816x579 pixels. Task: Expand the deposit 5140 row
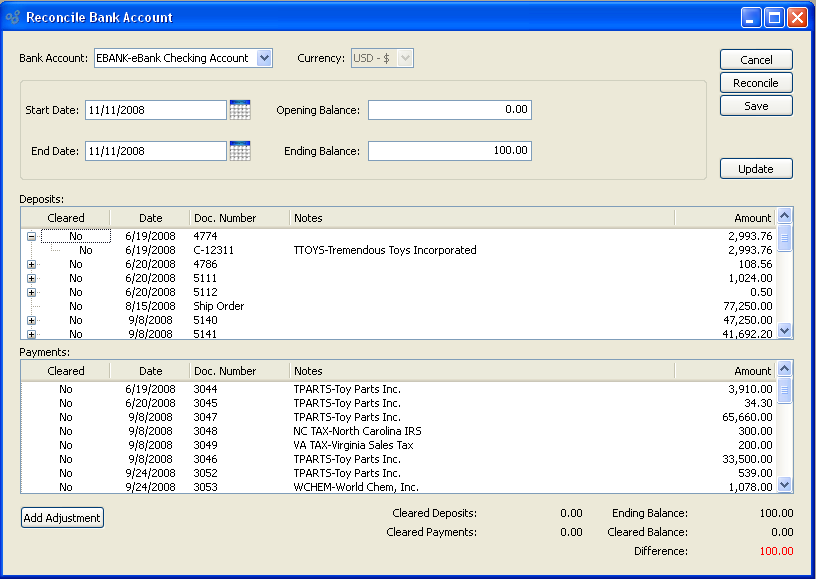coord(32,320)
